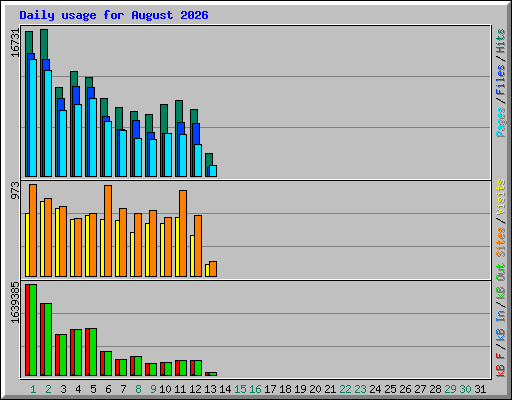Click day 10 on the date axis
The height and width of the screenshot is (400, 512).
pos(165,389)
